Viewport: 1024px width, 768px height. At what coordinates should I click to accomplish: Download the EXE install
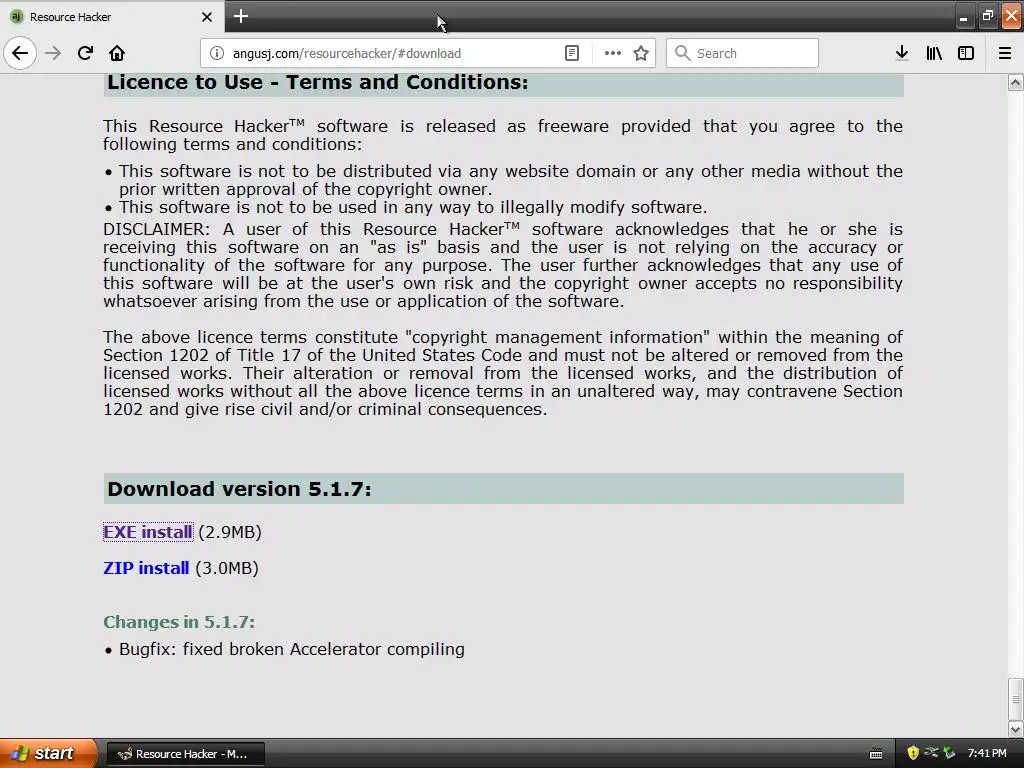[148, 532]
